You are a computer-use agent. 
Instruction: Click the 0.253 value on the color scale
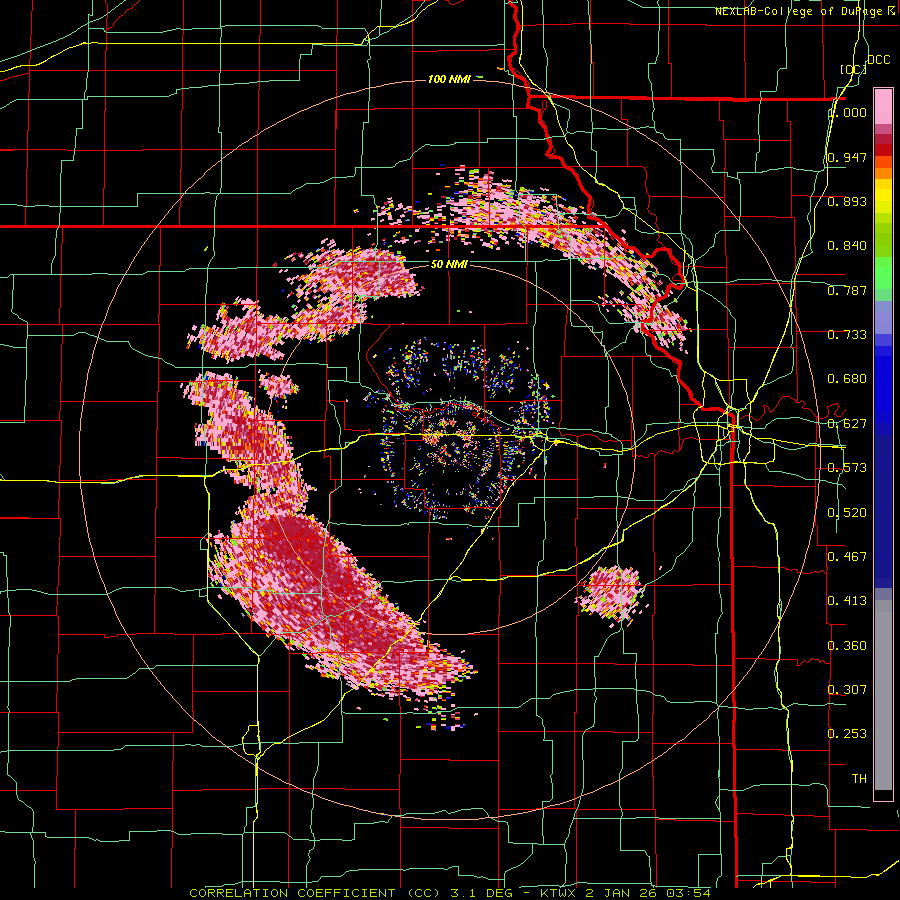click(847, 734)
